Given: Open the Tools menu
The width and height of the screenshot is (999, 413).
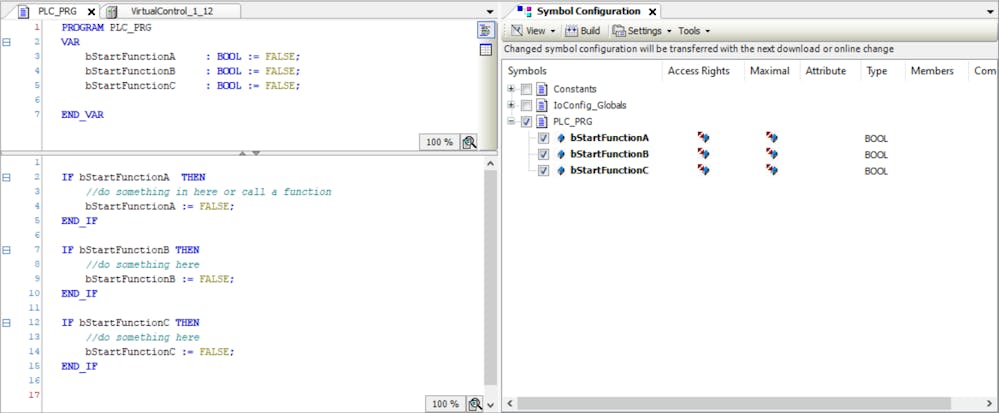Looking at the screenshot, I should click(x=693, y=31).
